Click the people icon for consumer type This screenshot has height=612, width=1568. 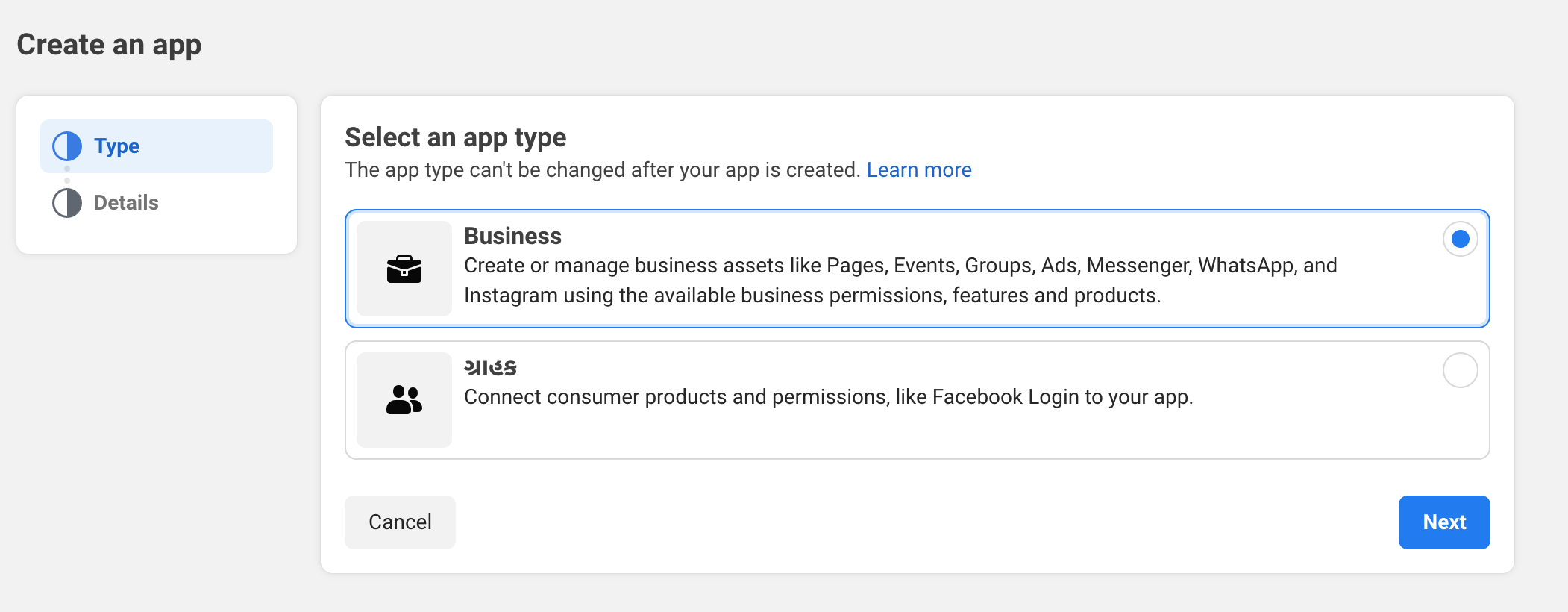pyautogui.click(x=404, y=400)
